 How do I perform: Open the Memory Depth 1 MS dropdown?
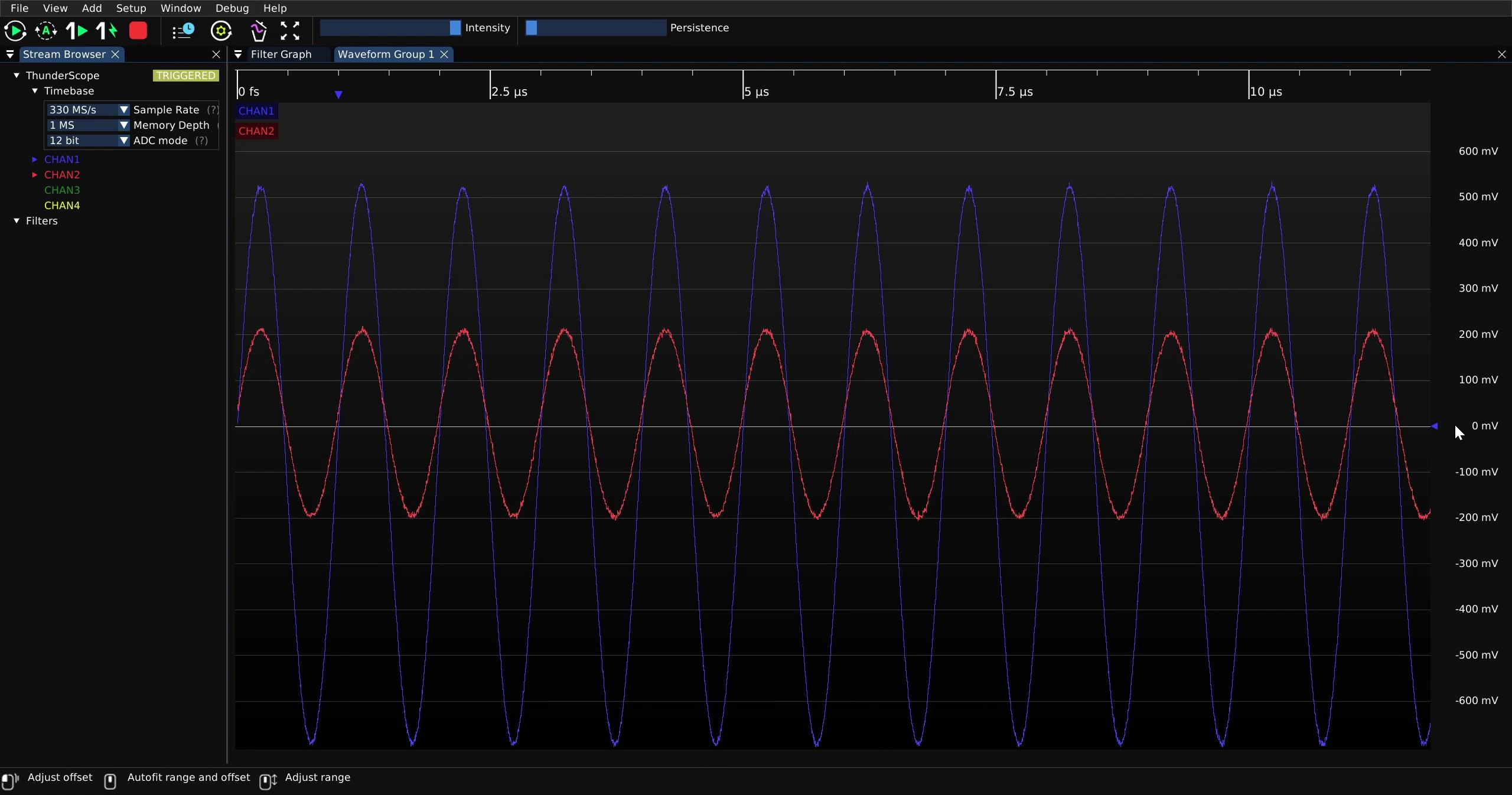(x=87, y=125)
